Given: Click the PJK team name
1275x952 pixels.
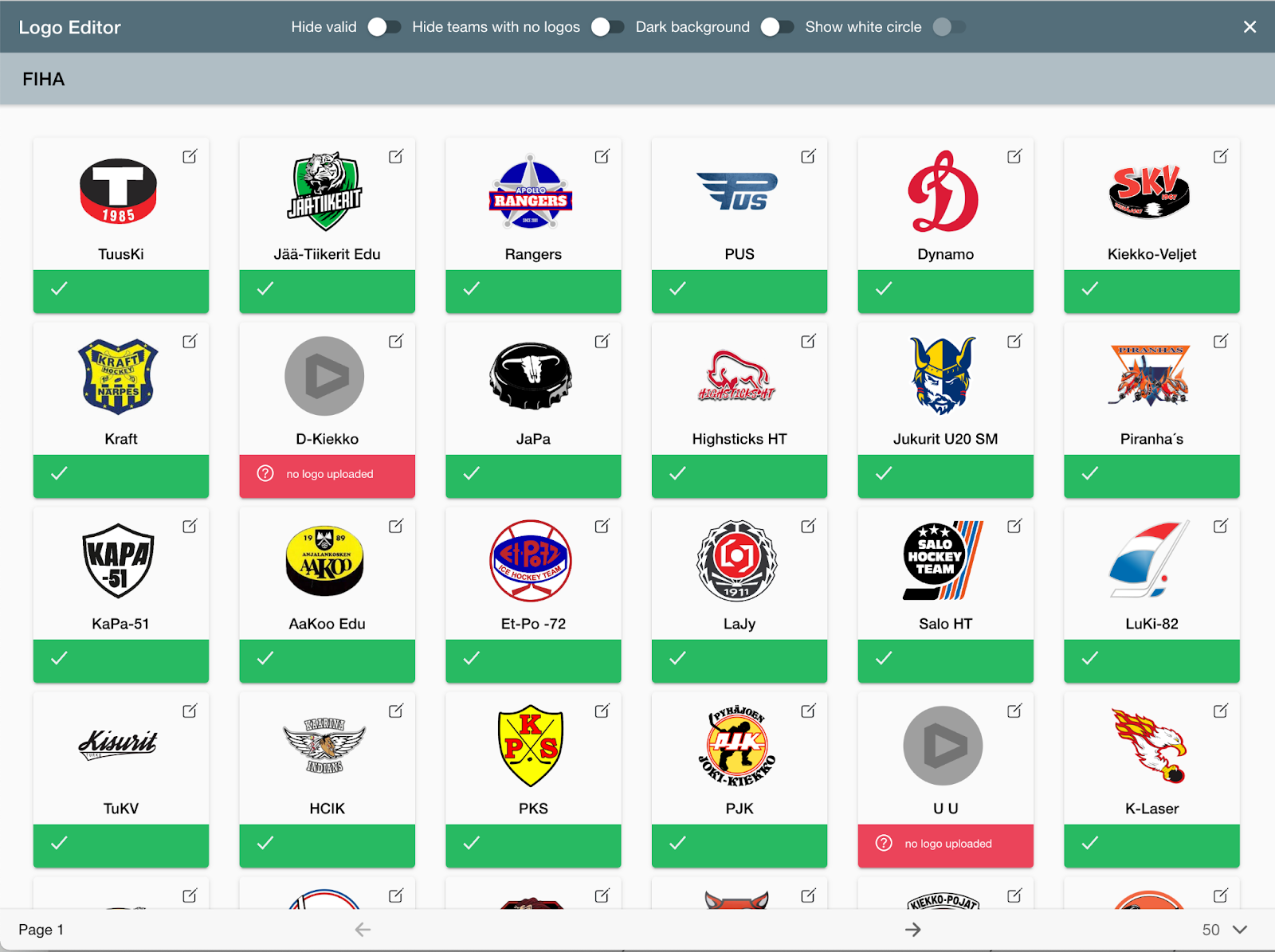Looking at the screenshot, I should pyautogui.click(x=739, y=809).
